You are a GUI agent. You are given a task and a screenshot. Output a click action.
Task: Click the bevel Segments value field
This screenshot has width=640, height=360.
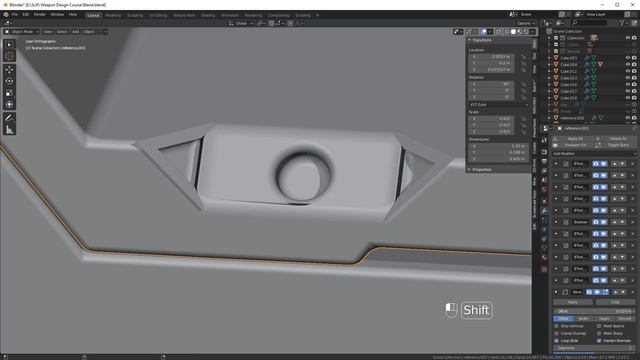pos(594,348)
